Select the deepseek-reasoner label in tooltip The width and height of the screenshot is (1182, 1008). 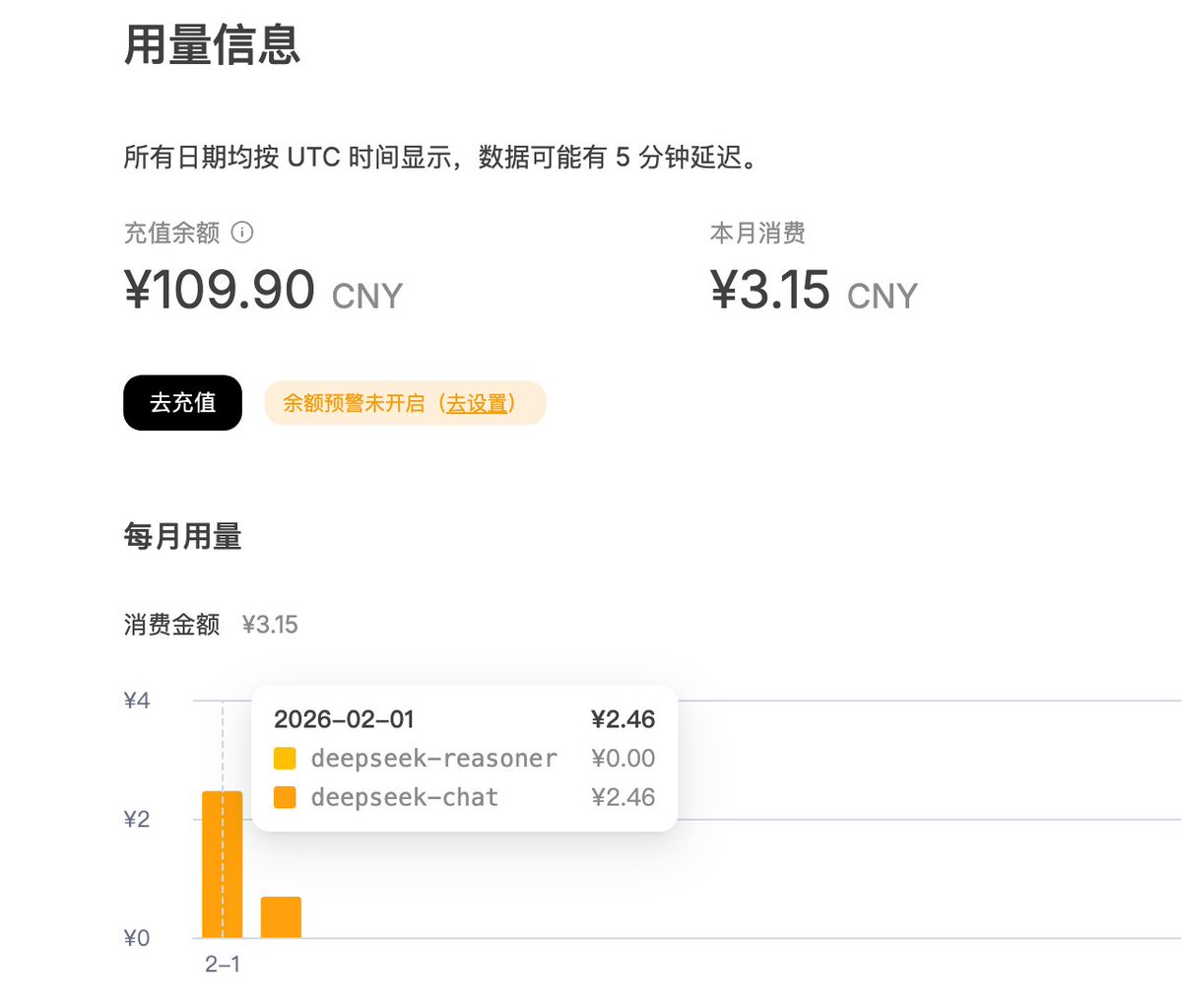coord(433,759)
